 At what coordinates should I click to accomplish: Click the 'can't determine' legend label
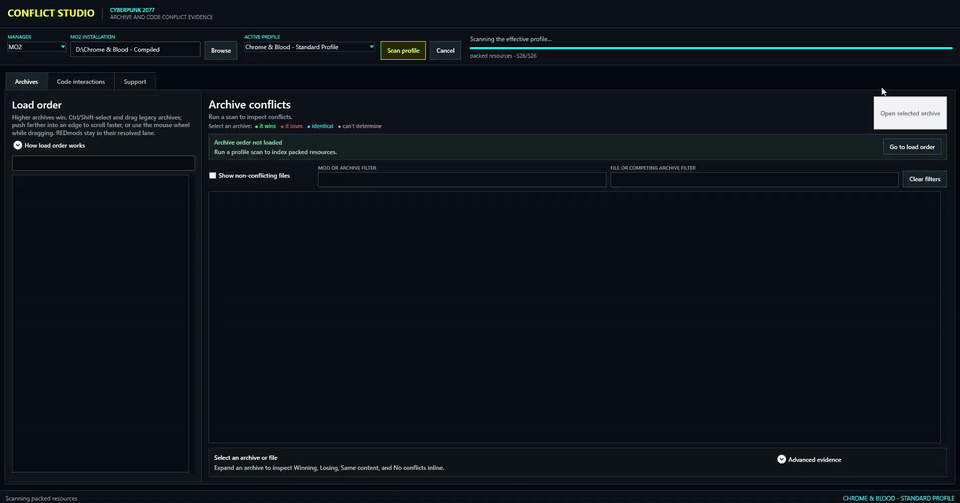[360, 126]
